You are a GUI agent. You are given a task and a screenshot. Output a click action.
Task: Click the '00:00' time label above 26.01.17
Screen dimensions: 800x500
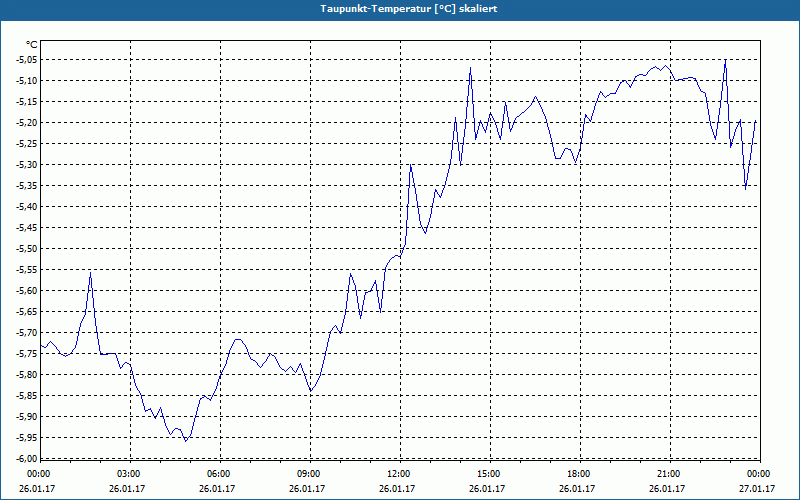[37, 474]
